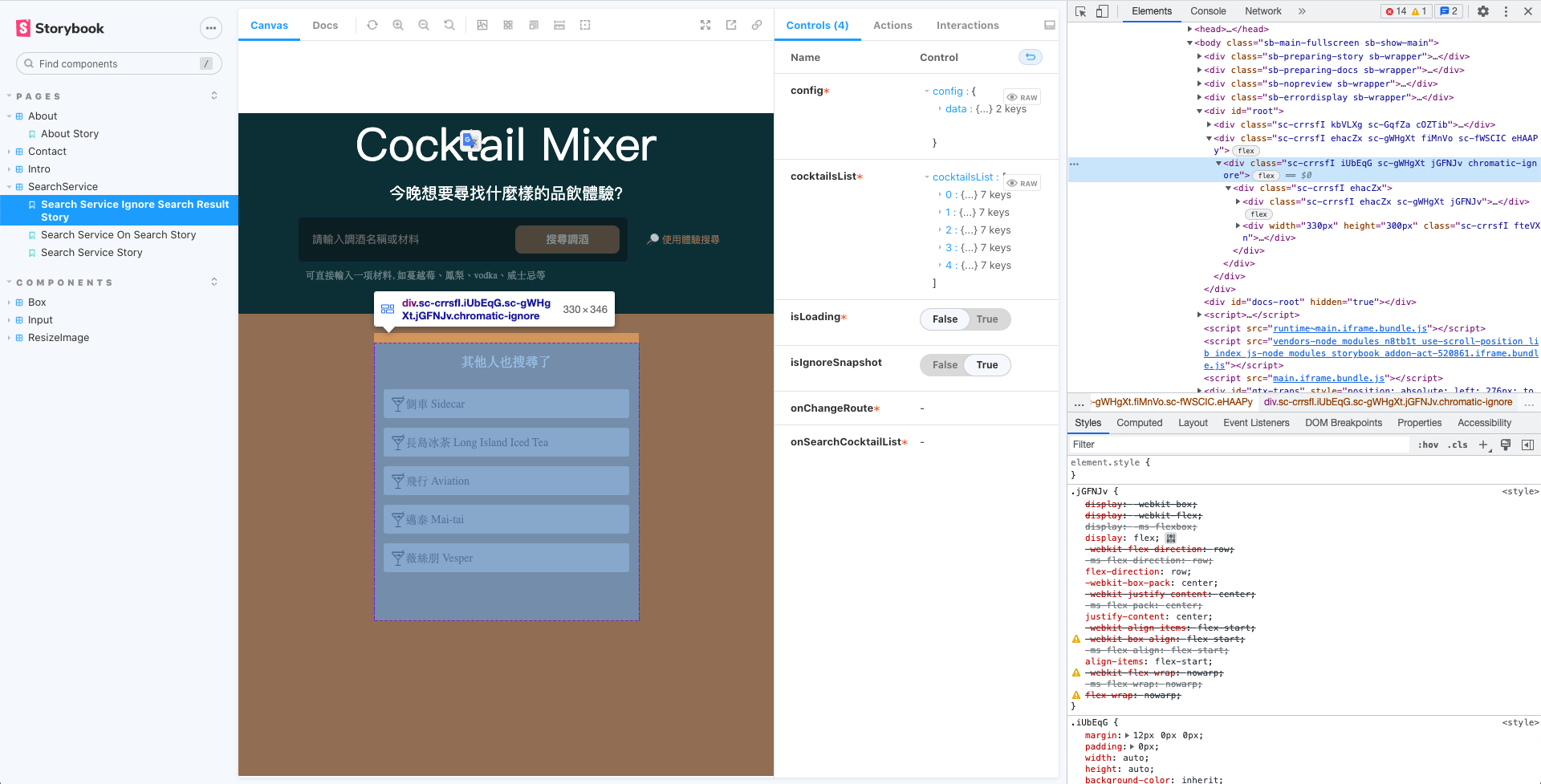
Task: Toggle :hov element state panel
Action: pyautogui.click(x=1428, y=445)
